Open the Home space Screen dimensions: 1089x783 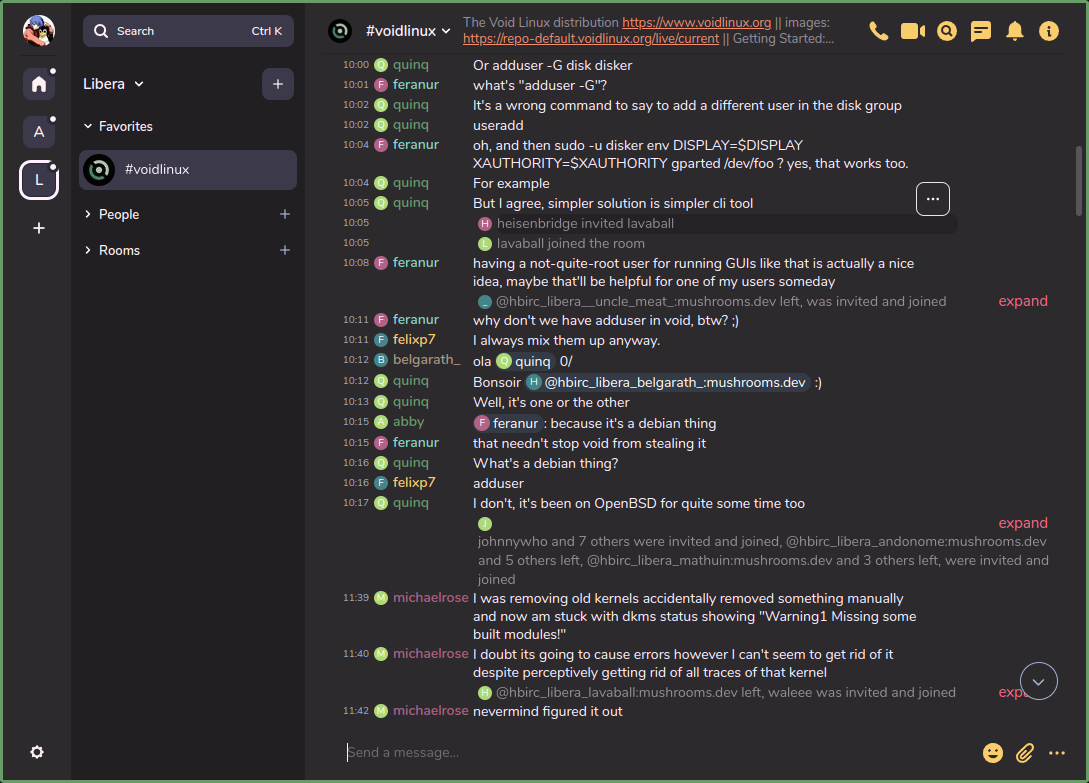(x=39, y=84)
